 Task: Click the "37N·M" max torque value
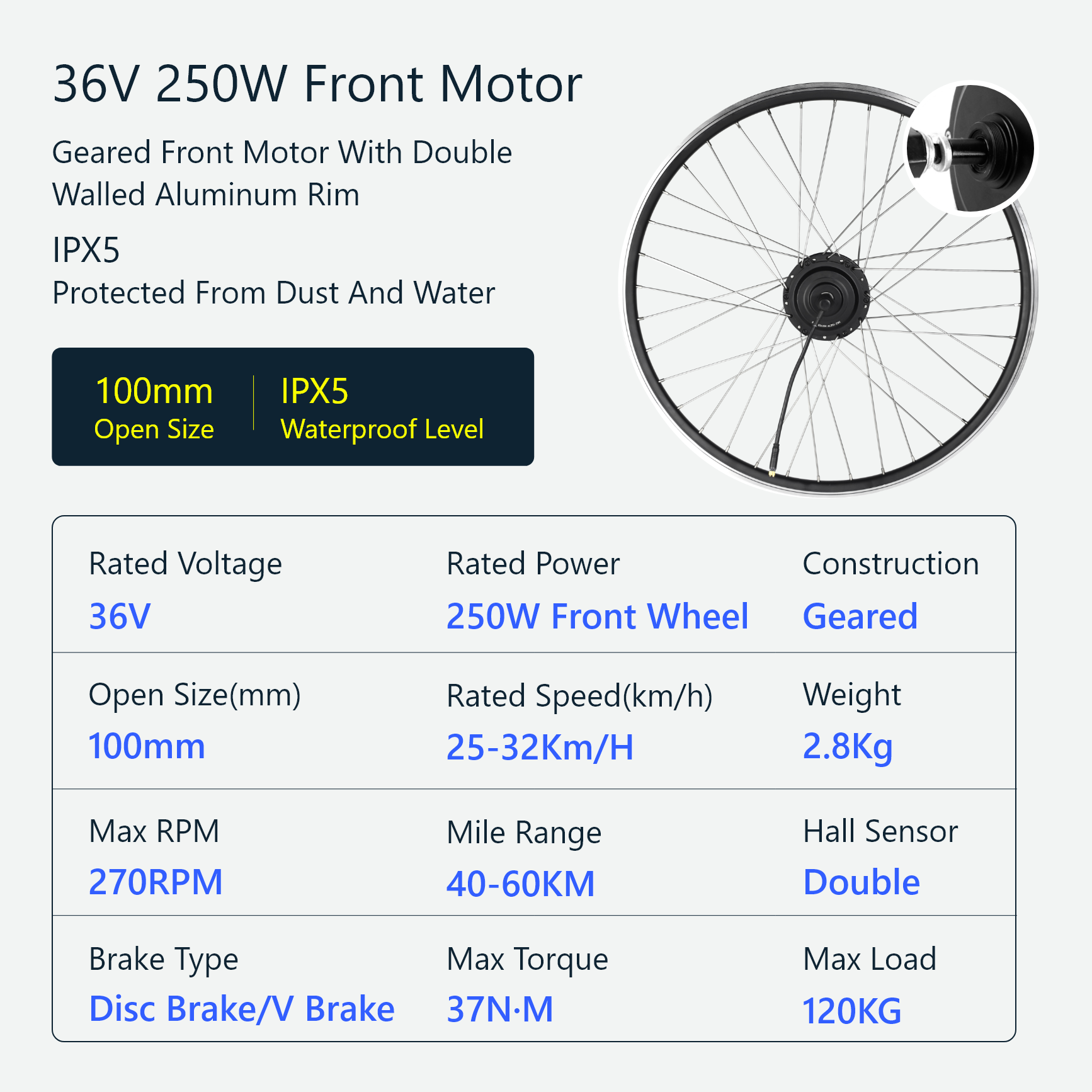(x=500, y=1009)
